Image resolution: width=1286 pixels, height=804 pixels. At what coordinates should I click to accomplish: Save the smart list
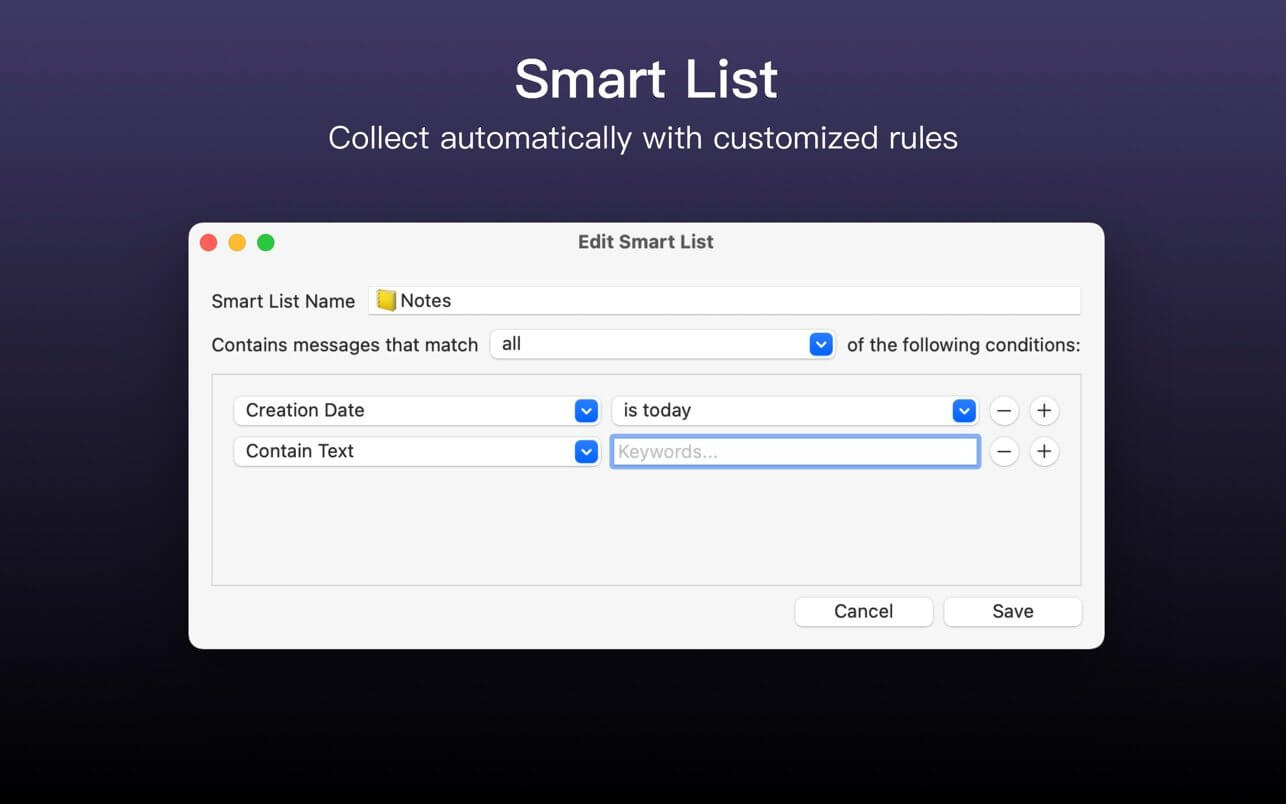click(1012, 612)
